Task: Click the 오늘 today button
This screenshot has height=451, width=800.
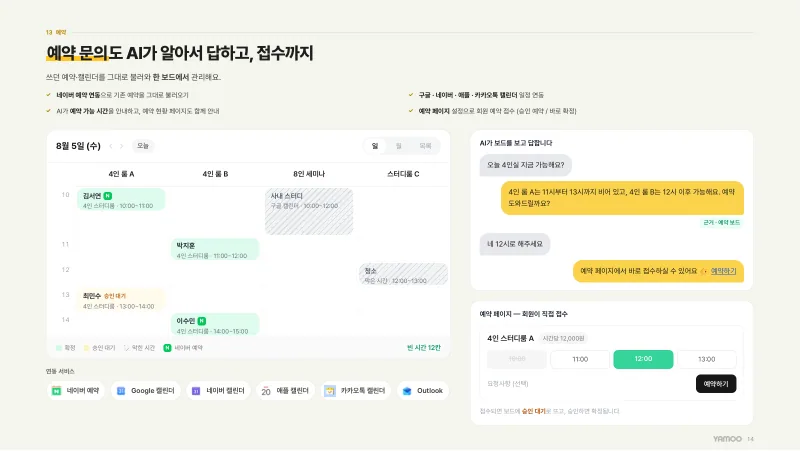Action: (143, 146)
